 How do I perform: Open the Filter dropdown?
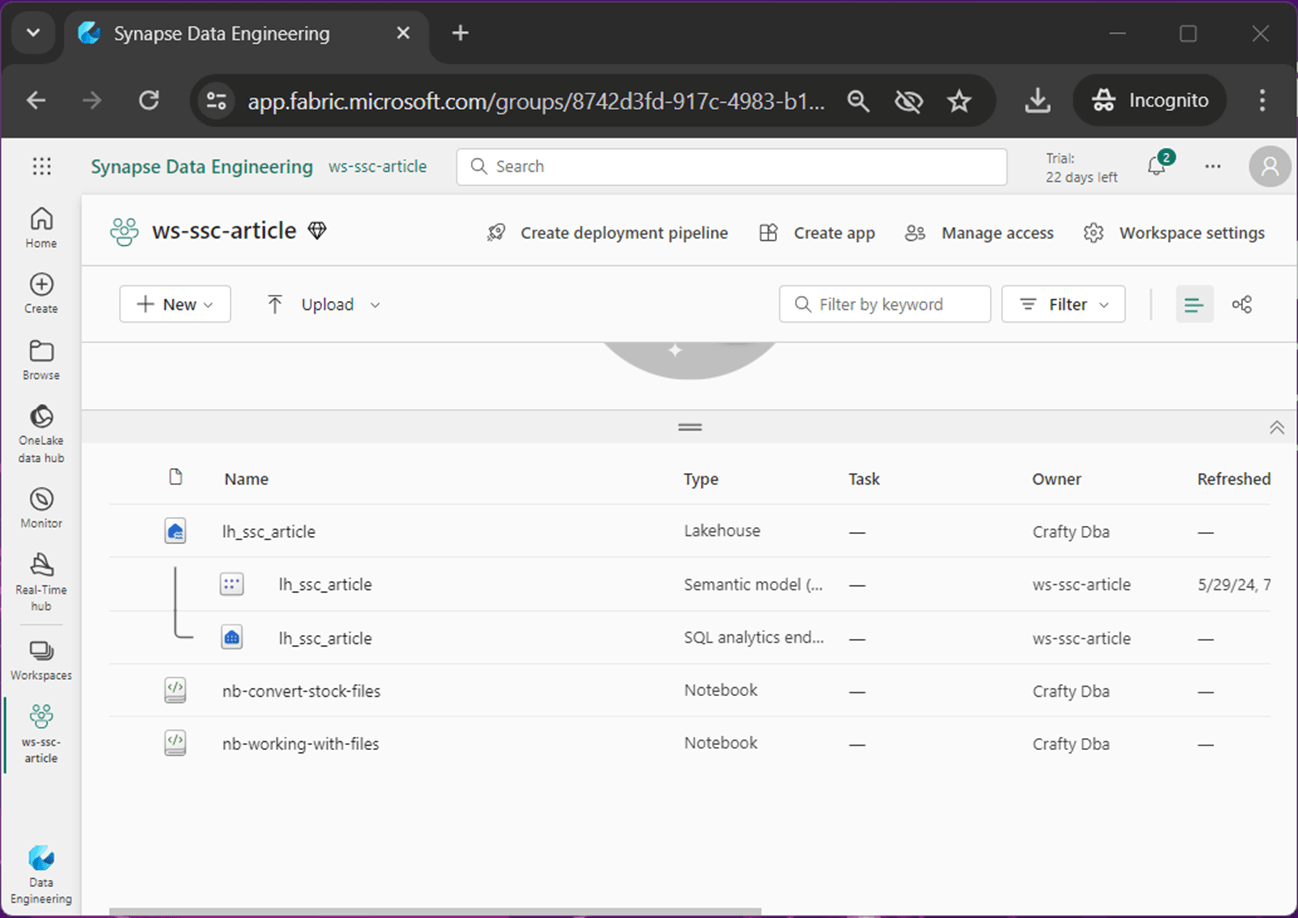coord(1063,304)
